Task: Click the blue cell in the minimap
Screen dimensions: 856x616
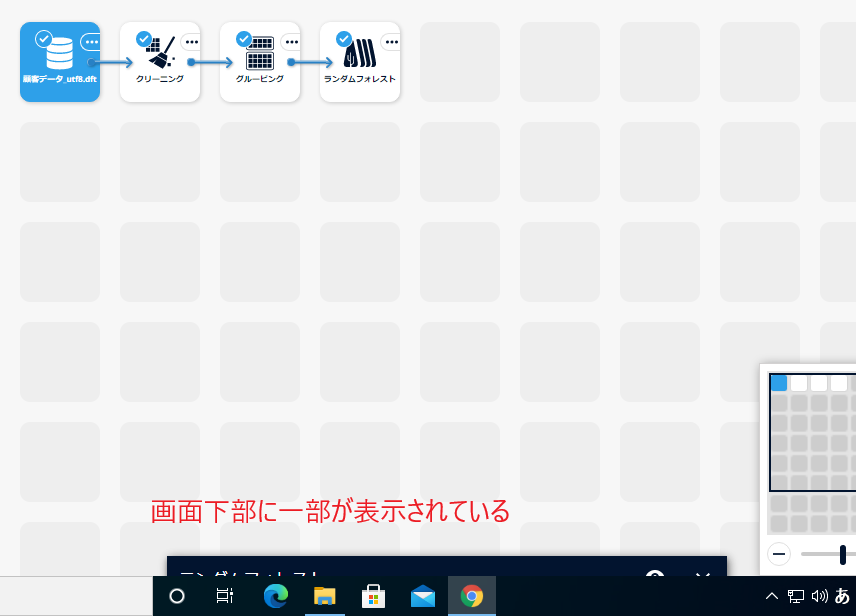Action: [779, 383]
